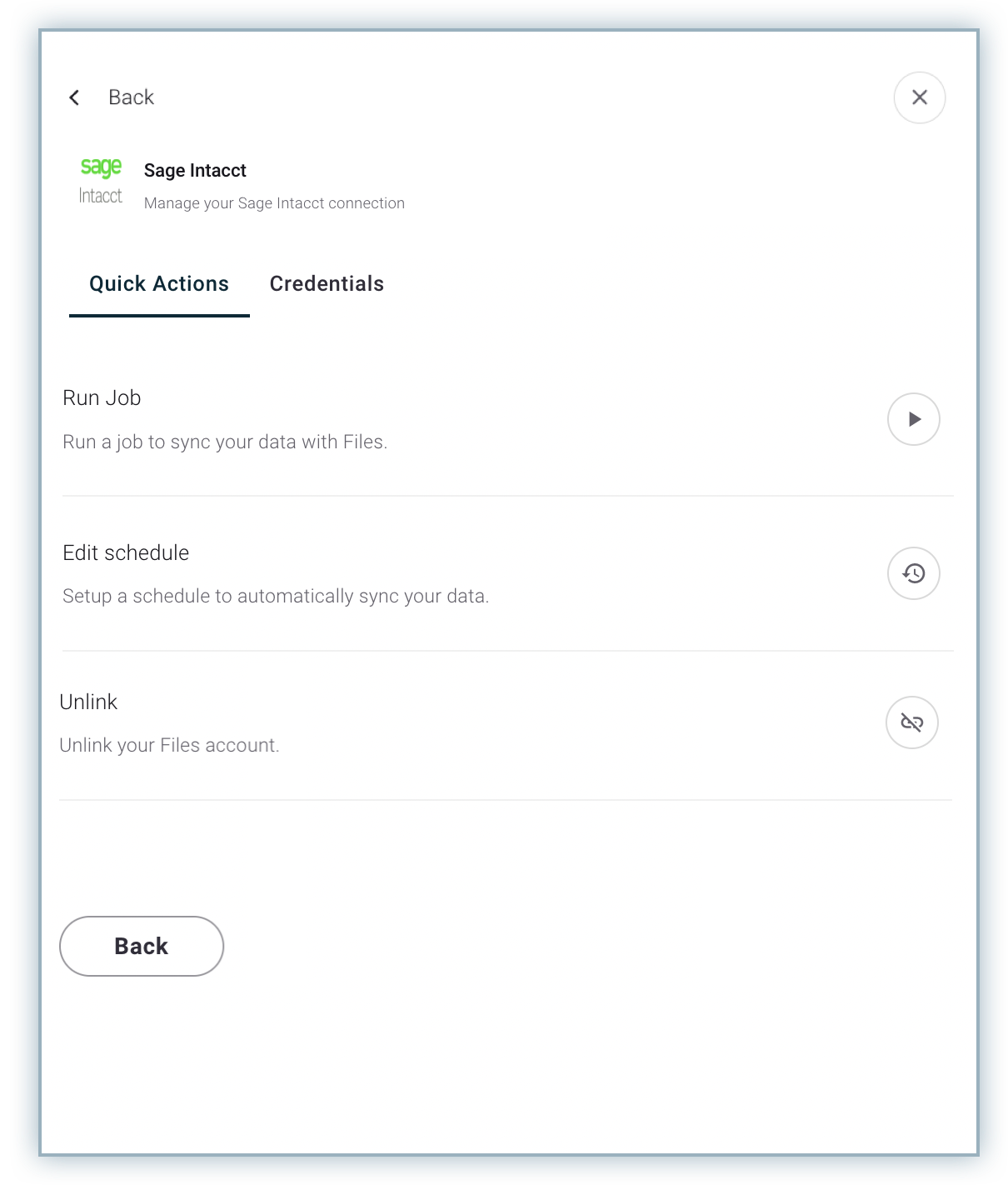Viewport: 1008px width, 1185px height.
Task: Select the Quick Actions tab
Action: point(159,284)
